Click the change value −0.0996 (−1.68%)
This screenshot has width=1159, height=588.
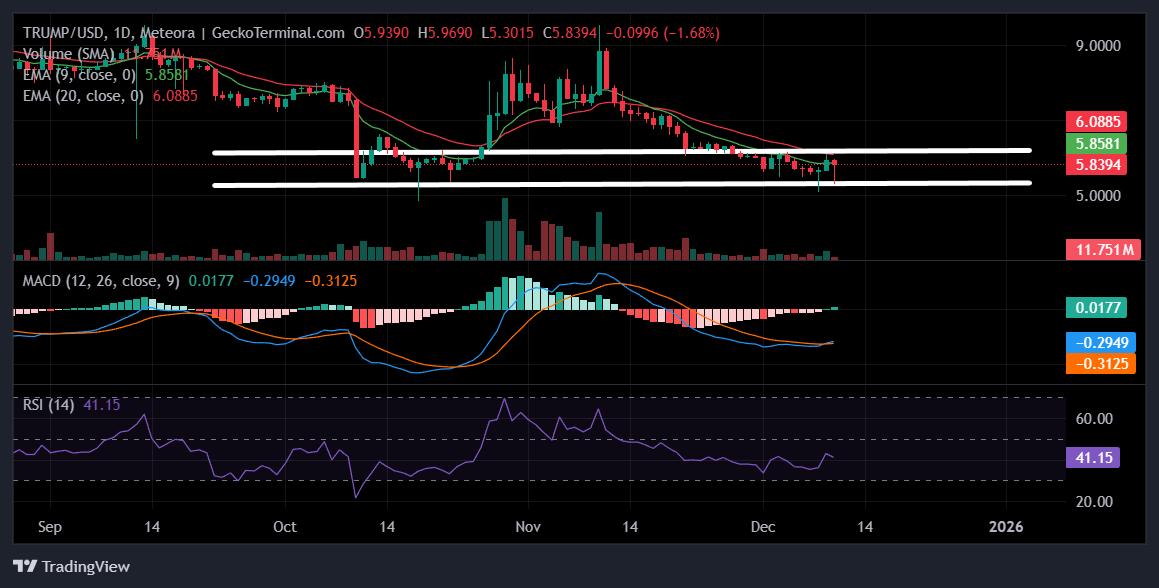662,33
